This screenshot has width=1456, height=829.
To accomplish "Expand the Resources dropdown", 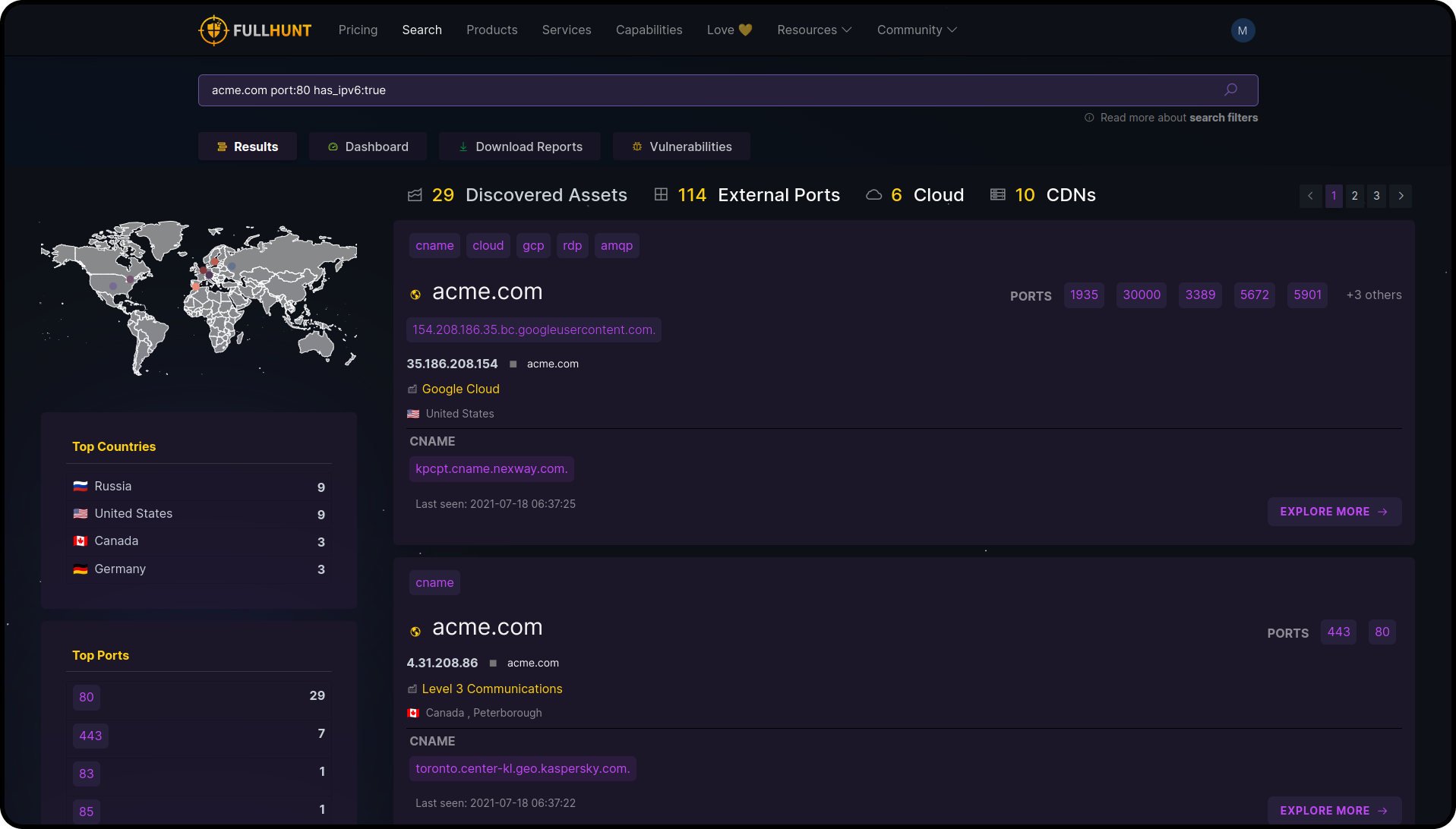I will (x=814, y=30).
